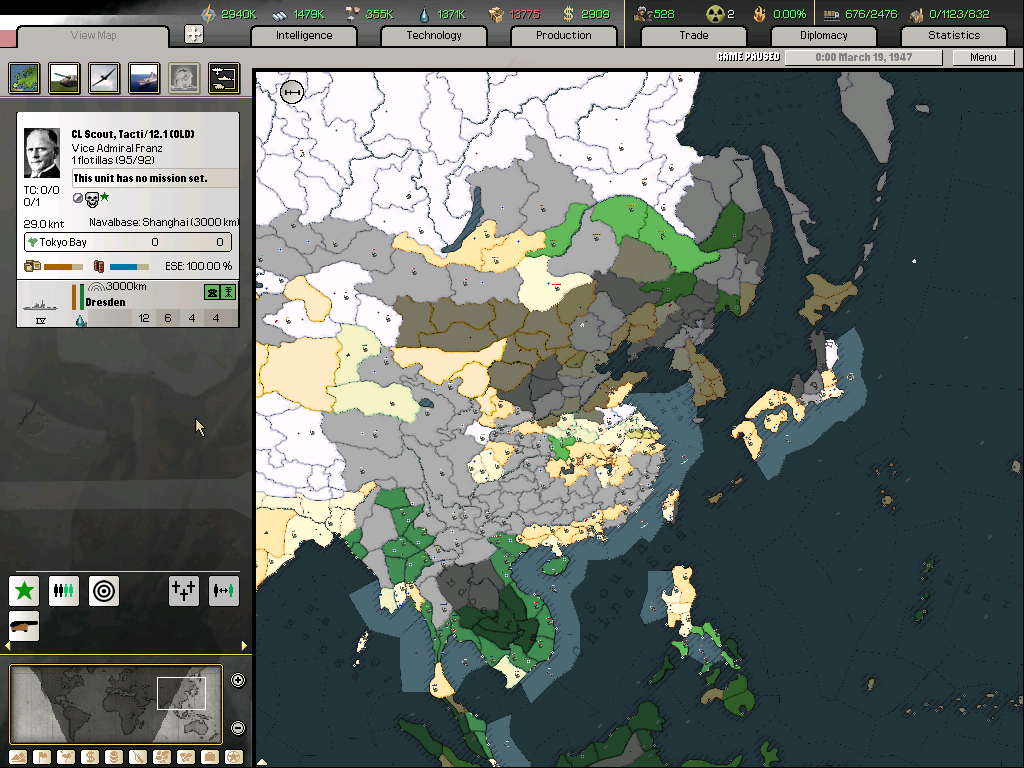Viewport: 1024px width, 768px height.
Task: Click the soldiers group icon
Action: [64, 591]
